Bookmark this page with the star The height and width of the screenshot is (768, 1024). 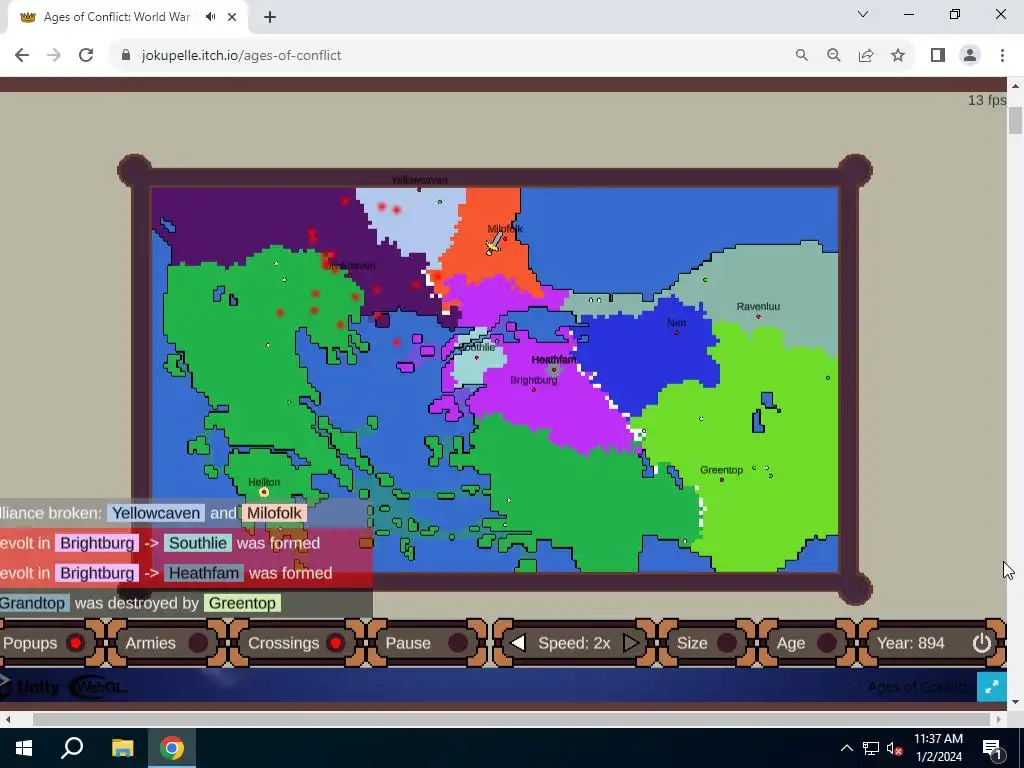(x=898, y=56)
